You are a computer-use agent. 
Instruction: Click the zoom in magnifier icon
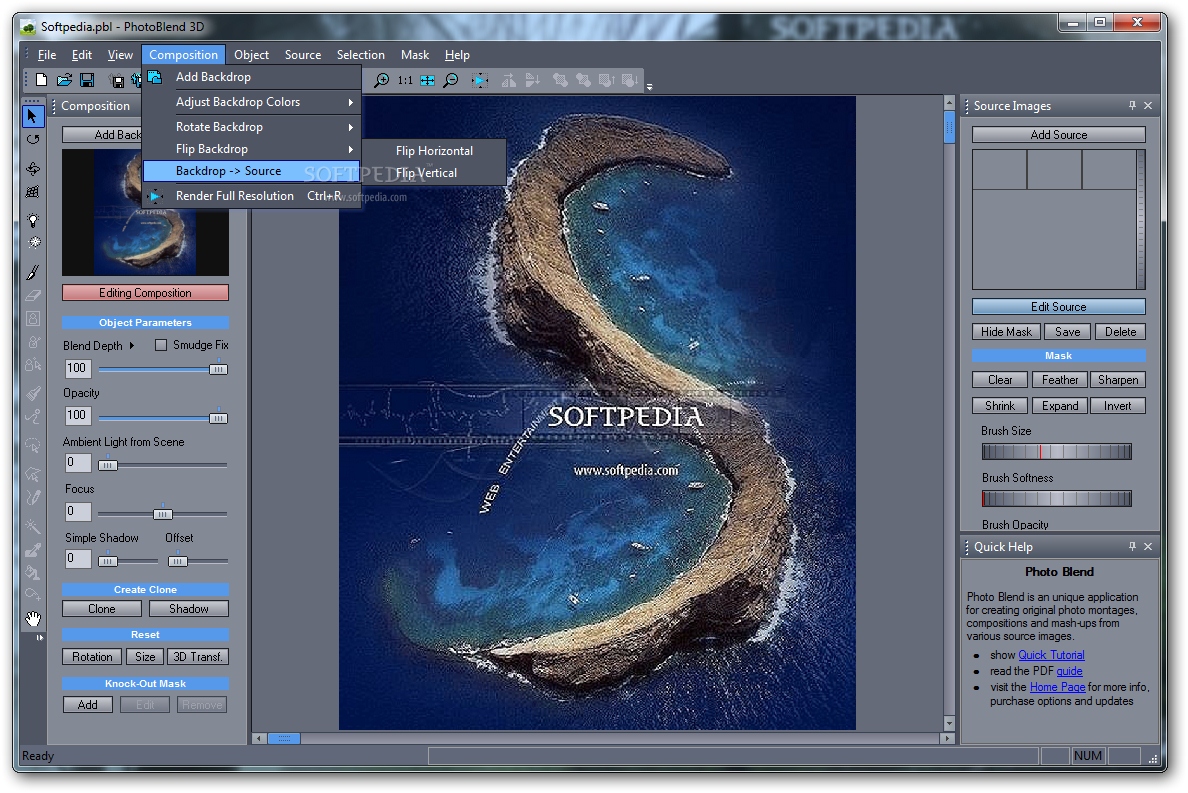382,80
